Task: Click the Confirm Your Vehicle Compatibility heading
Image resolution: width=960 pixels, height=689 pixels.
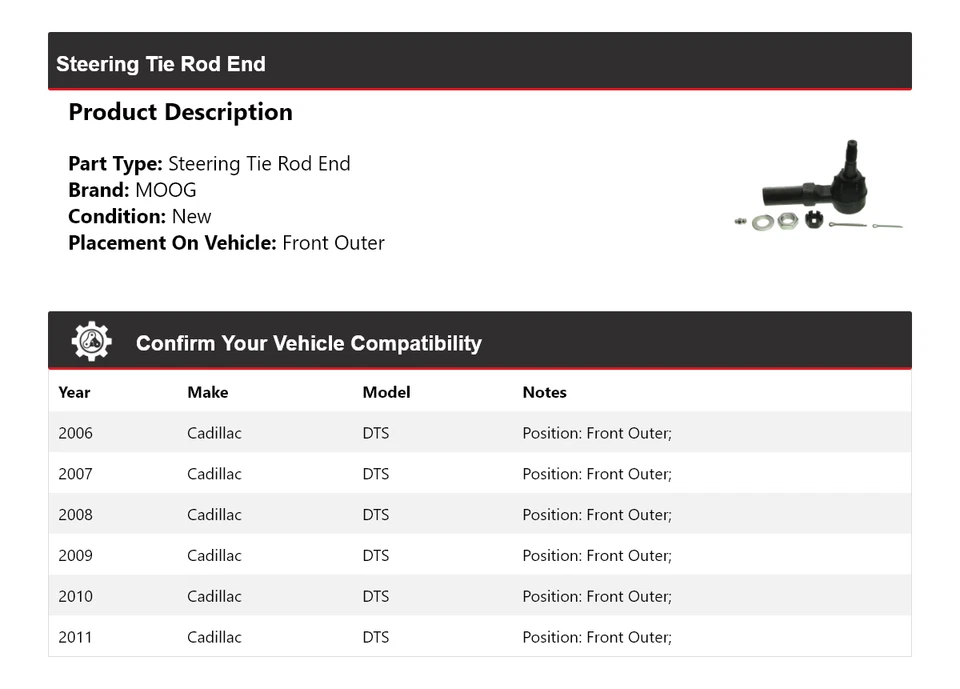Action: pos(308,343)
